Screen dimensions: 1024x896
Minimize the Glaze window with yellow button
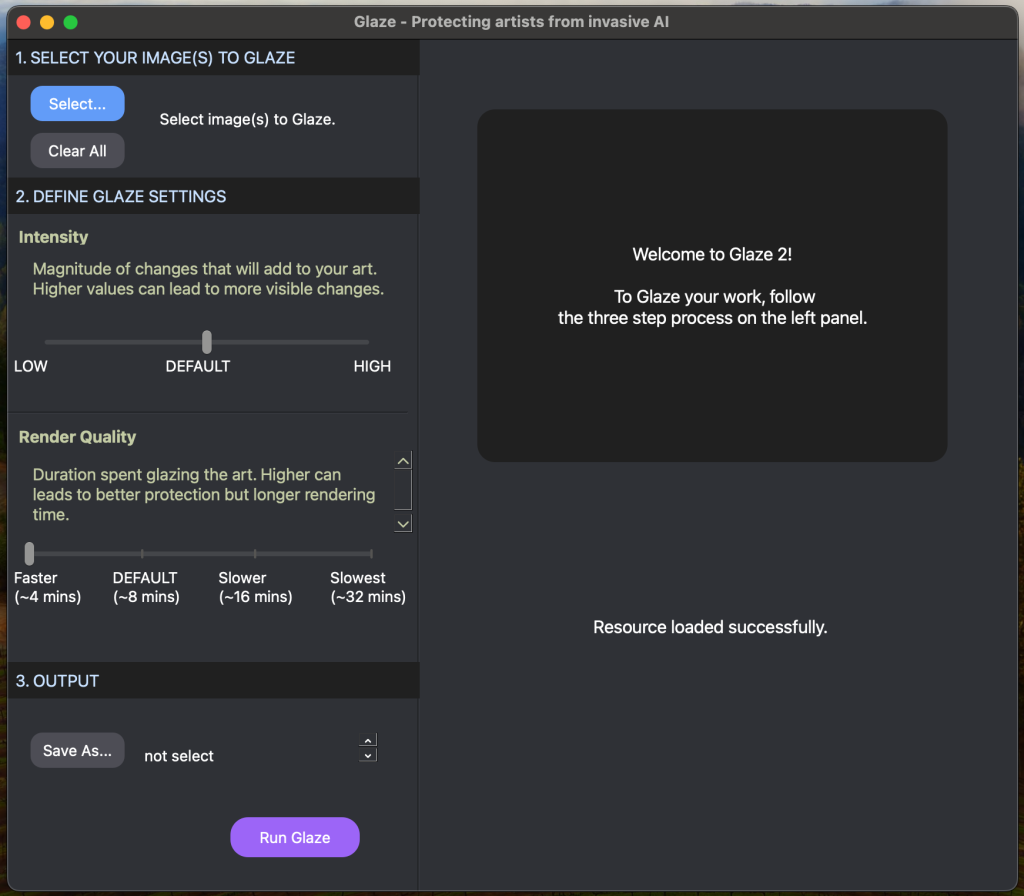tap(46, 22)
